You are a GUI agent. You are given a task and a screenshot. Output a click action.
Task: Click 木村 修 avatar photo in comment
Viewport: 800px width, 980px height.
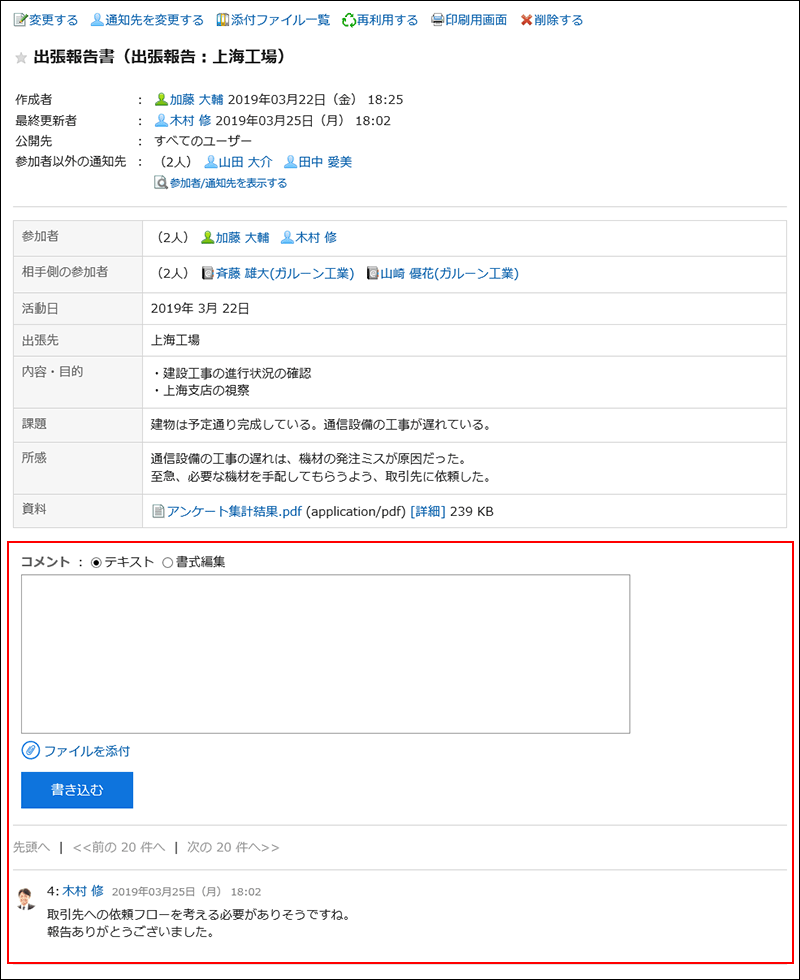26,898
